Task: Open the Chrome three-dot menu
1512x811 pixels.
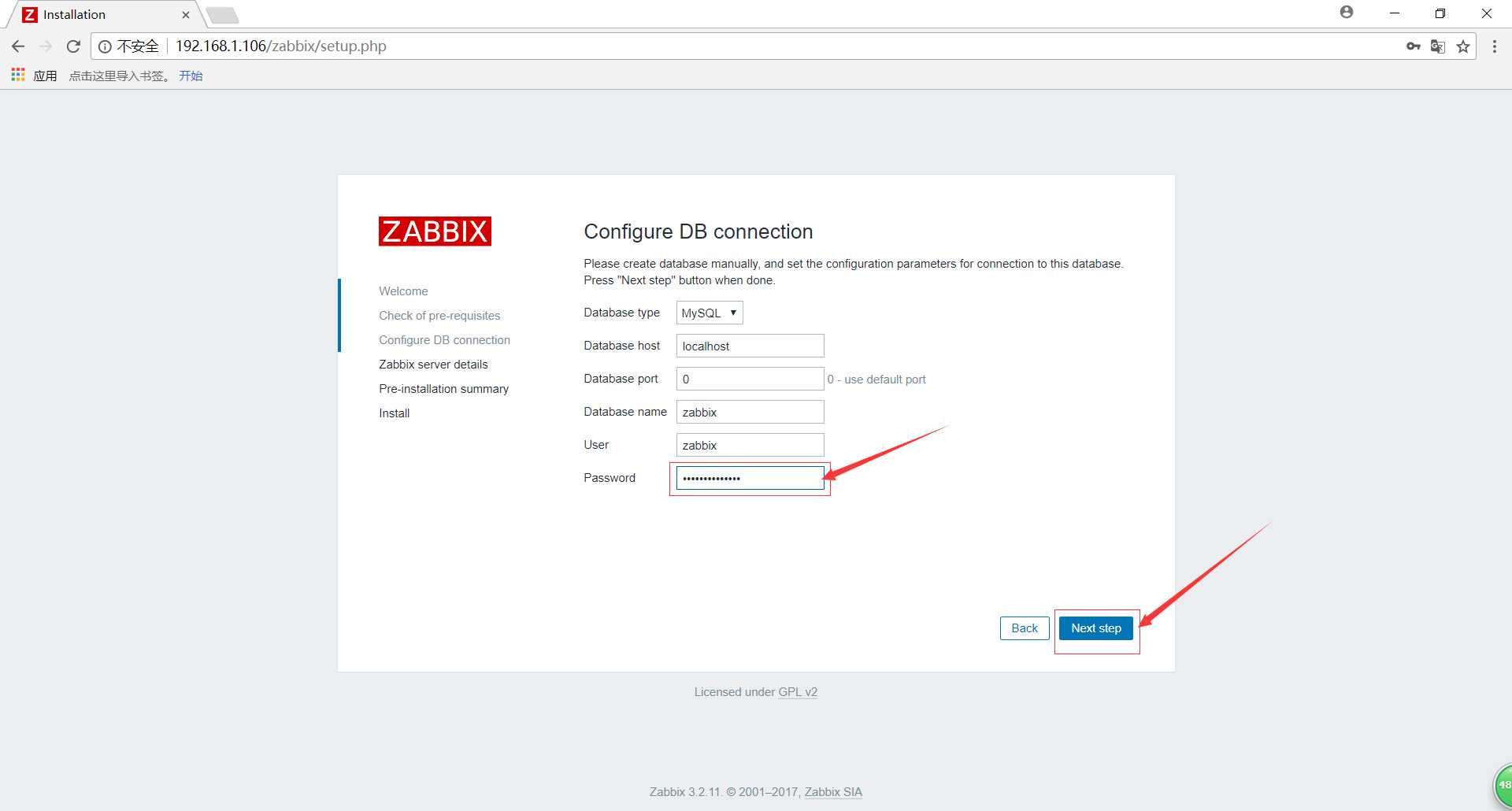Action: click(1495, 46)
